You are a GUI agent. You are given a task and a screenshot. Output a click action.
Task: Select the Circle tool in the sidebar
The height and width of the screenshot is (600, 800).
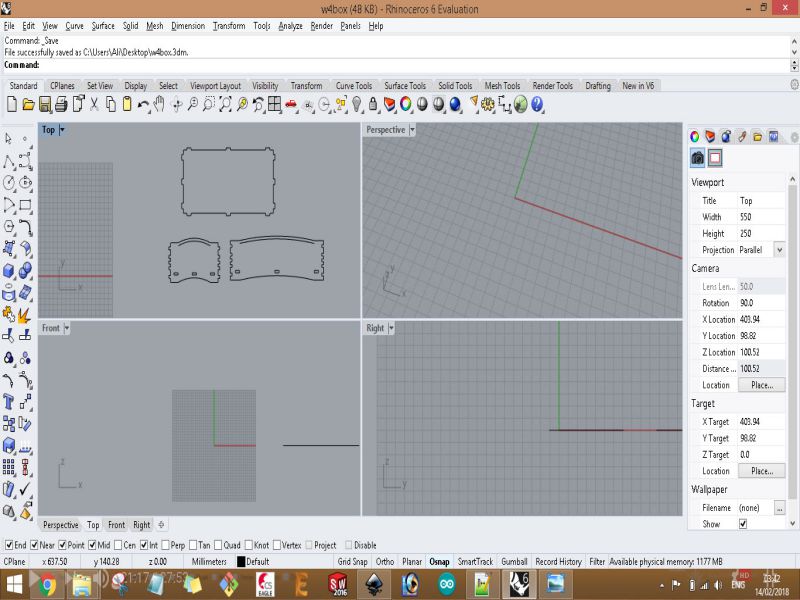click(x=9, y=183)
